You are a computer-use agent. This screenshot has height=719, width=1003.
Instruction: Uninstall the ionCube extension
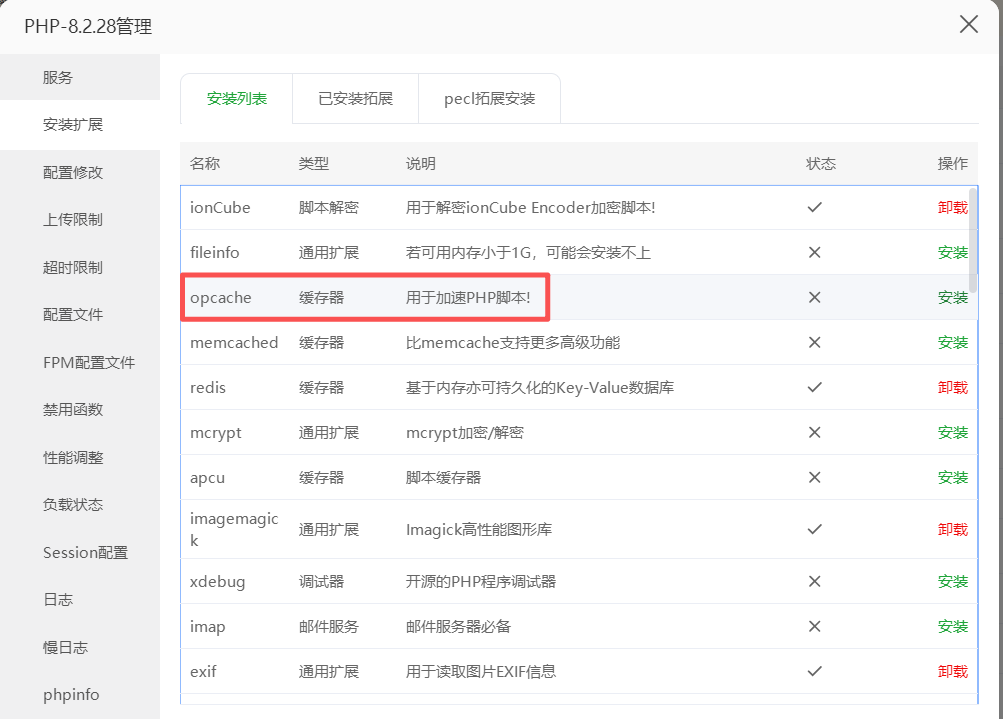tap(952, 207)
